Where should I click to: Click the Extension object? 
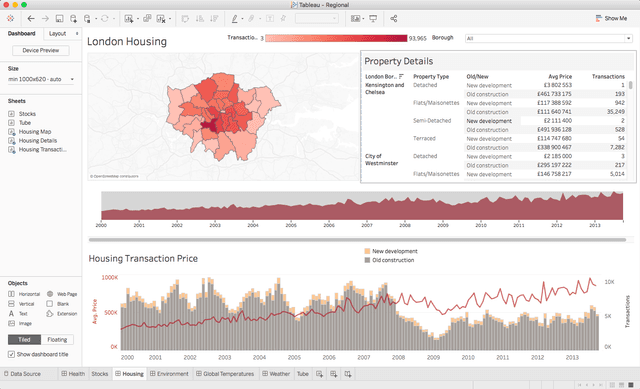pyautogui.click(x=62, y=313)
